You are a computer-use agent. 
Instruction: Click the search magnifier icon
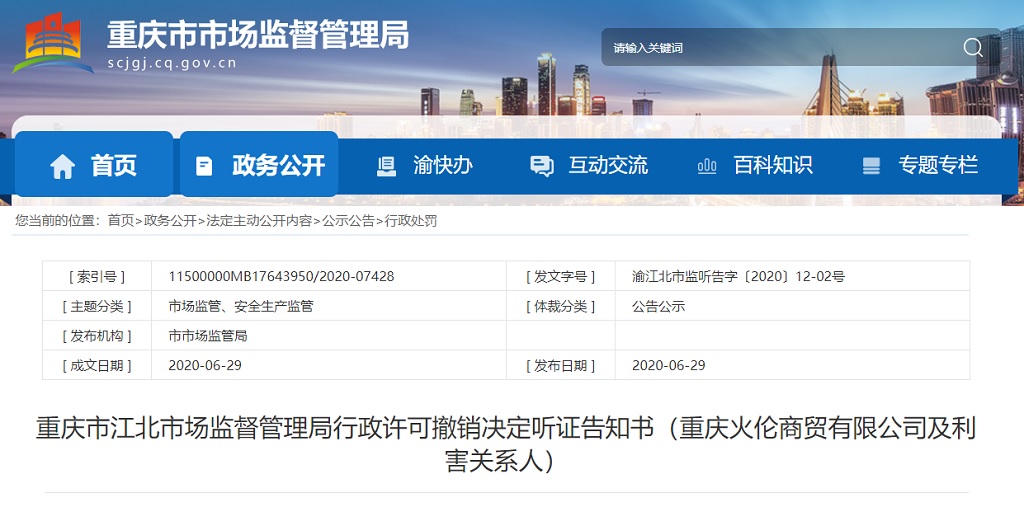[973, 48]
